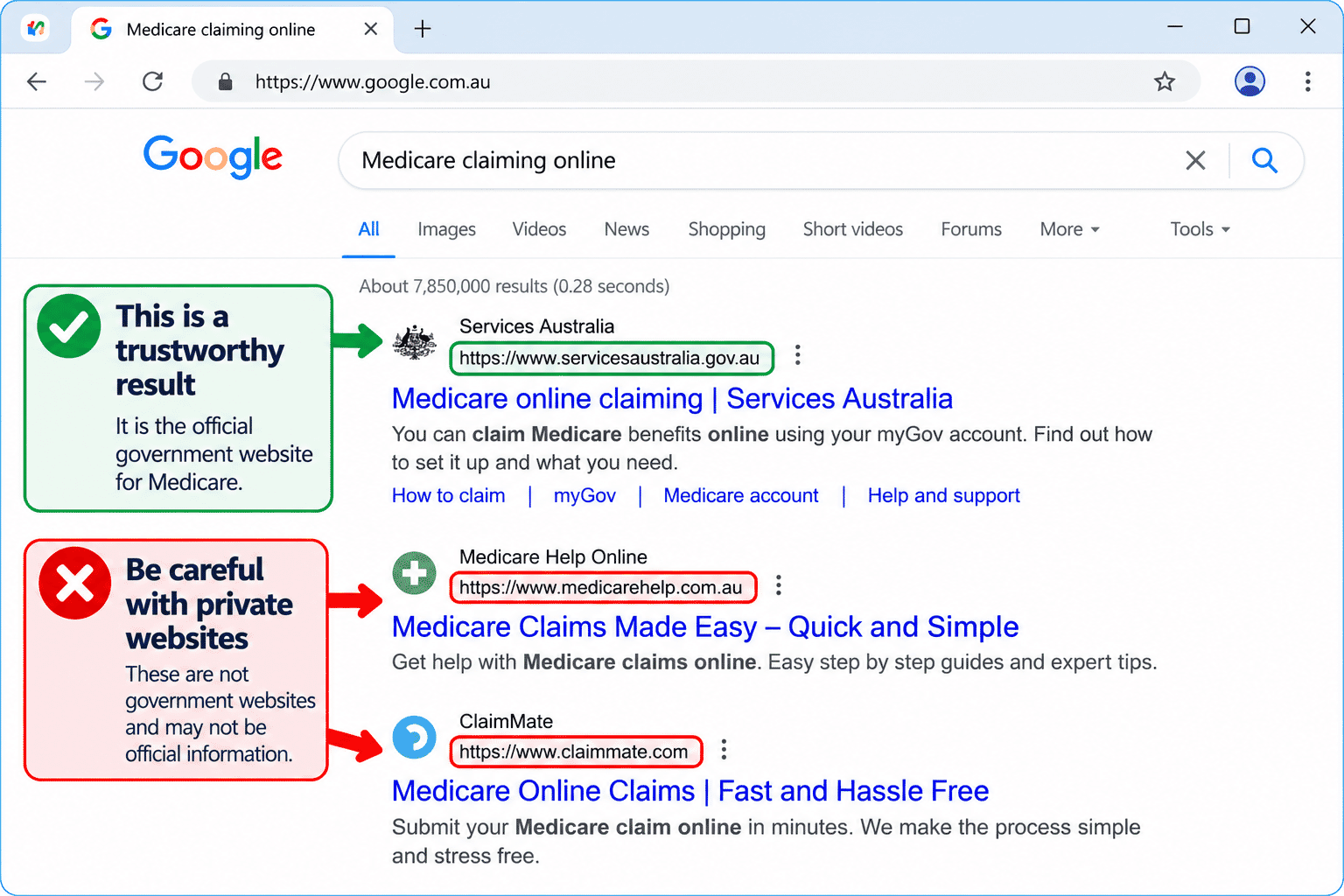Image resolution: width=1344 pixels, height=896 pixels.
Task: Click the blue magnifier search icon
Action: click(x=1264, y=160)
